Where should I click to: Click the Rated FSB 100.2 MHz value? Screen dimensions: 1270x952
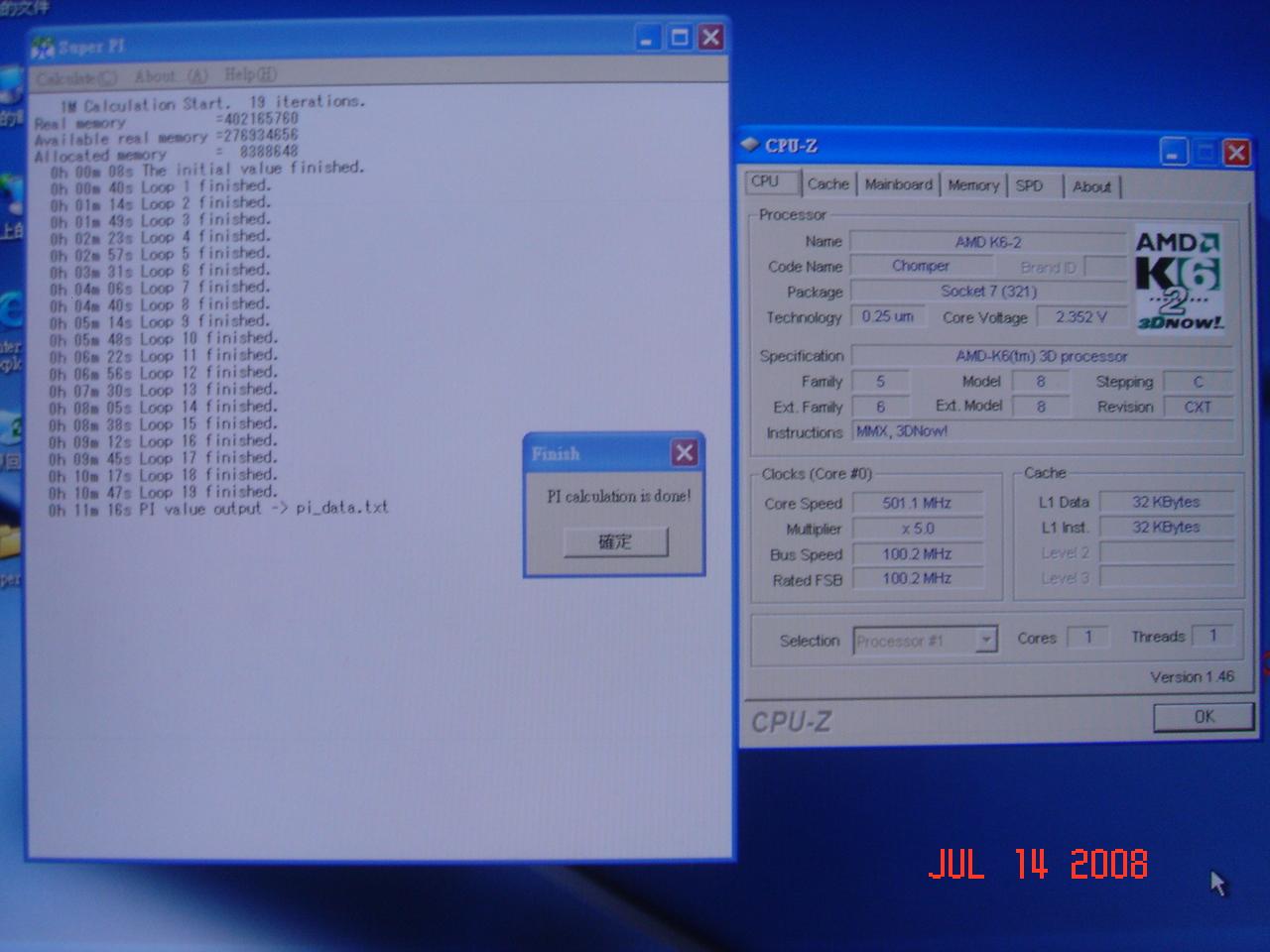click(917, 578)
